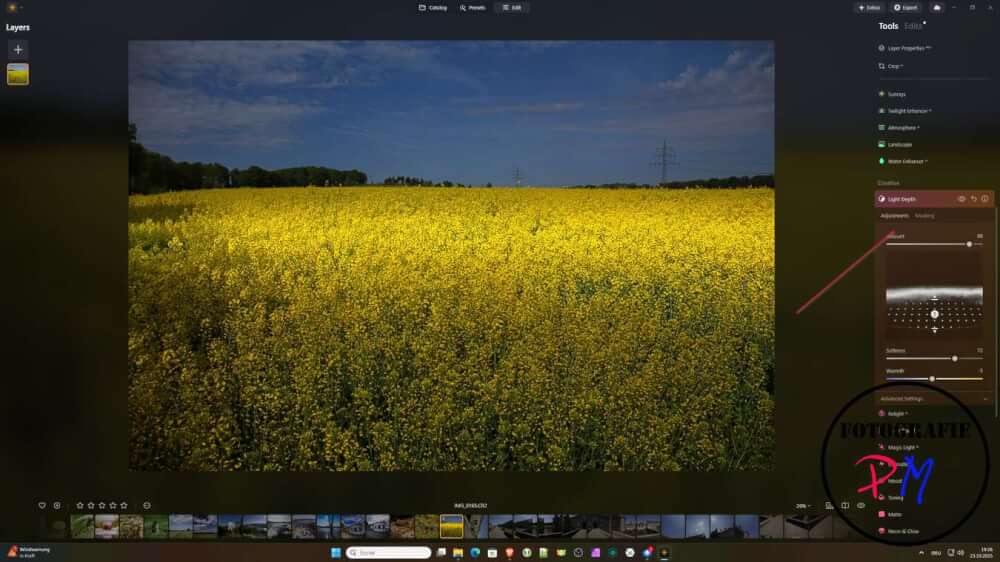Mark the photo as favorite with the heart

click(x=42, y=505)
